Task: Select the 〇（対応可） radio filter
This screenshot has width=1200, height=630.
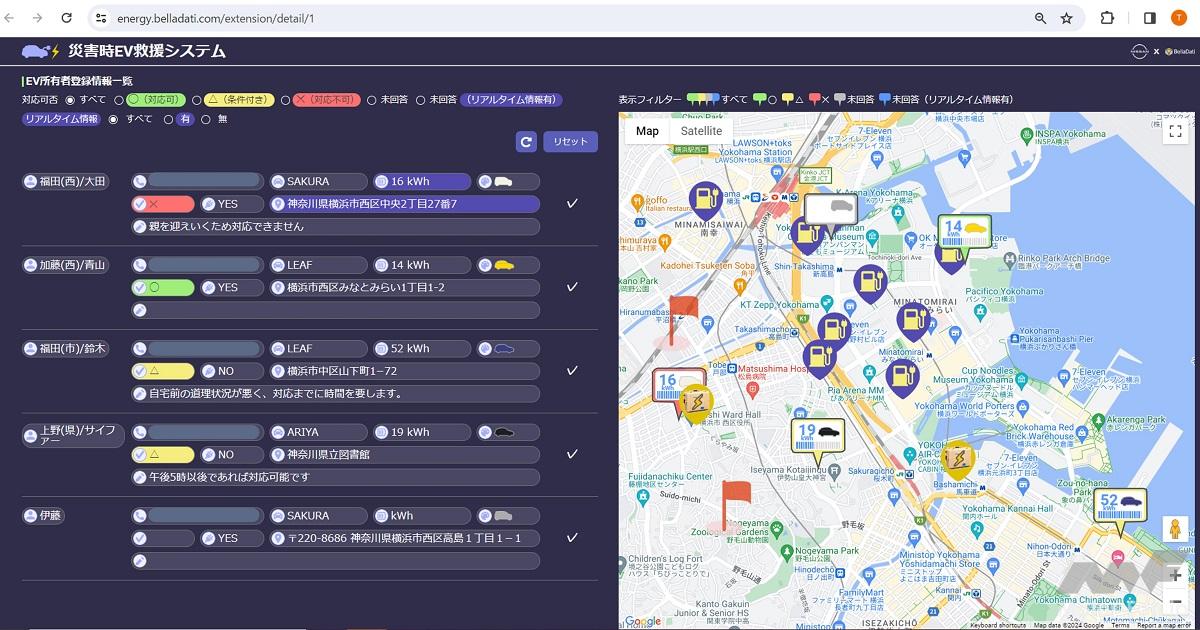Action: [x=119, y=100]
